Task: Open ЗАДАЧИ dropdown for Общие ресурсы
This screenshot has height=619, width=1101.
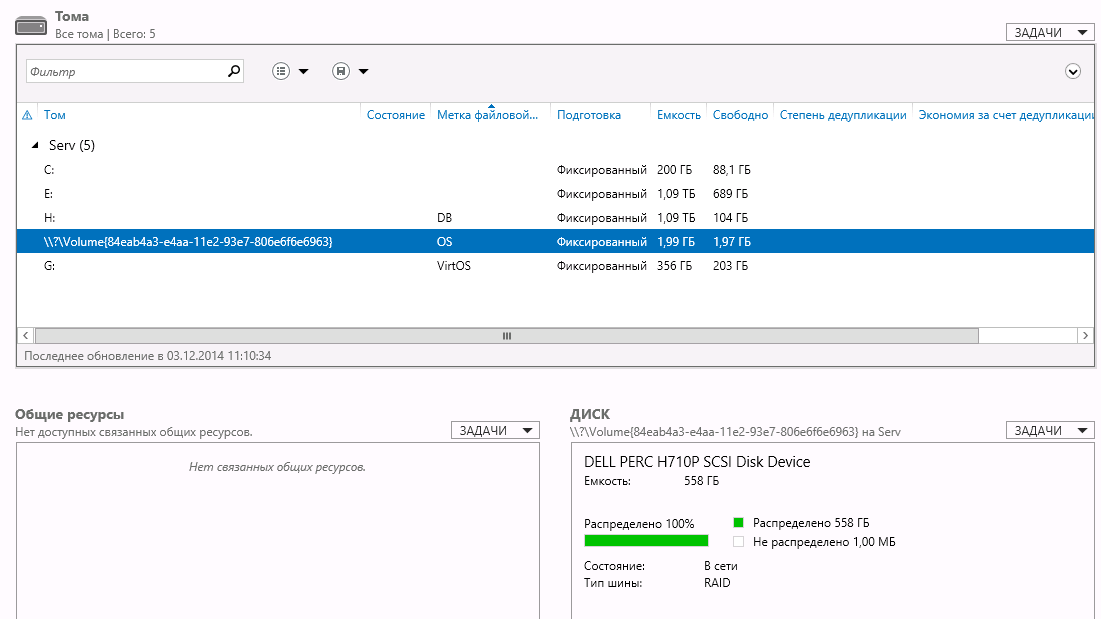Action: click(495, 430)
